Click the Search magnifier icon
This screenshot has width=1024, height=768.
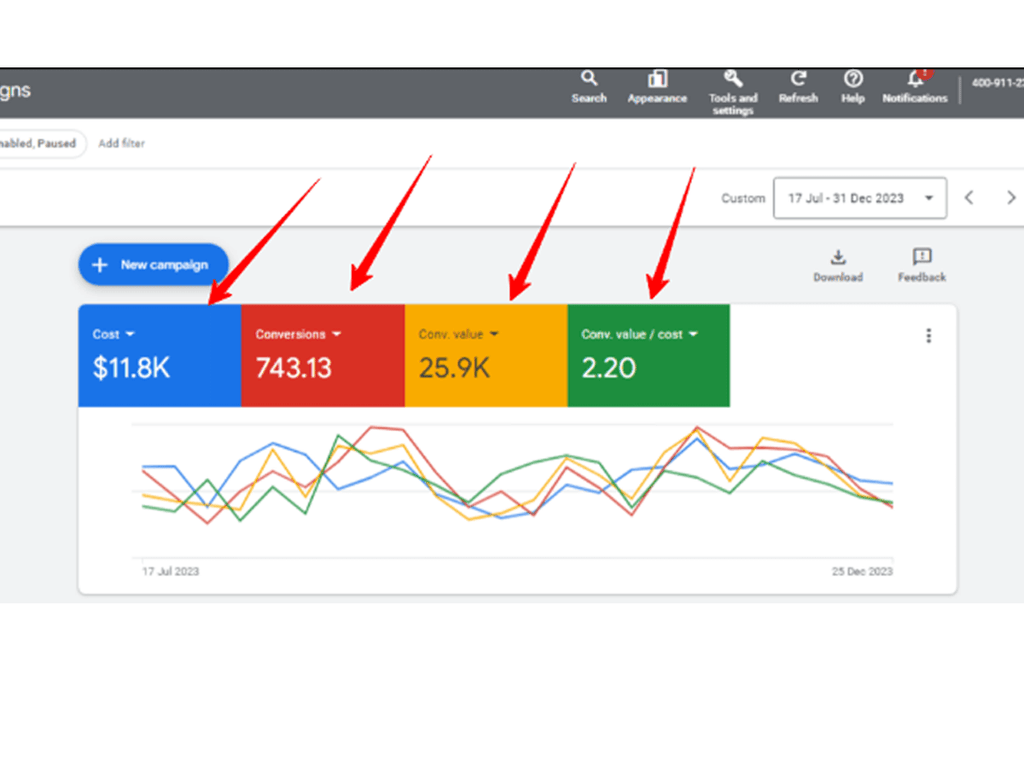[x=589, y=79]
